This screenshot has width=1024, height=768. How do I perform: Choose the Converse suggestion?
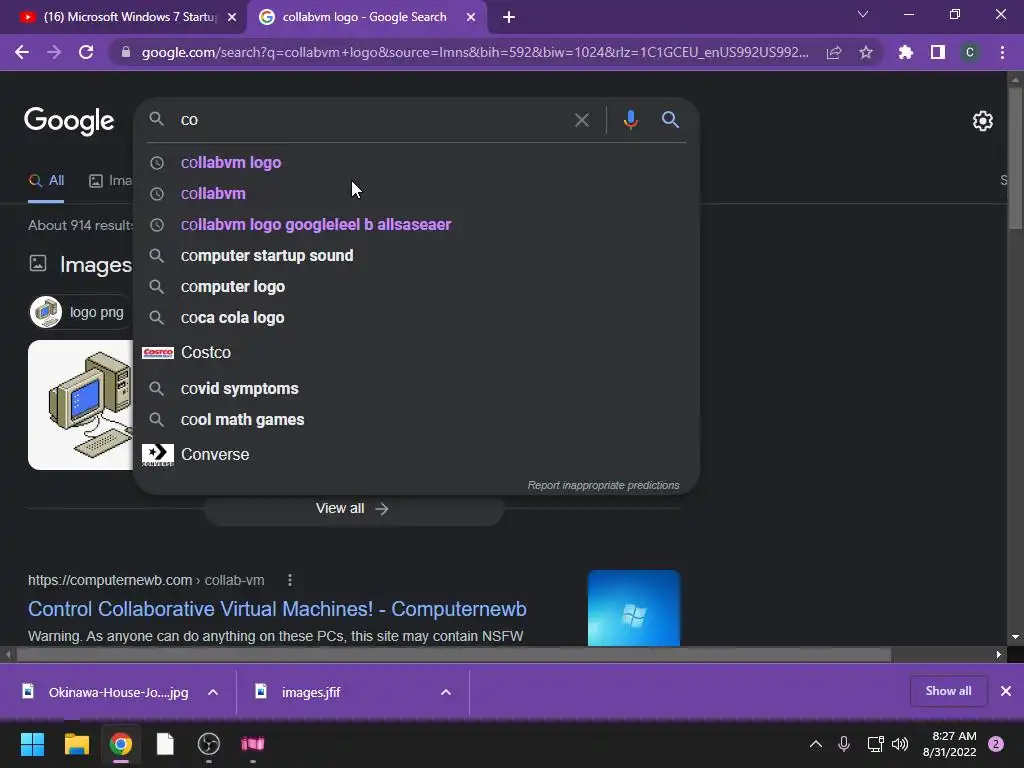(416, 455)
